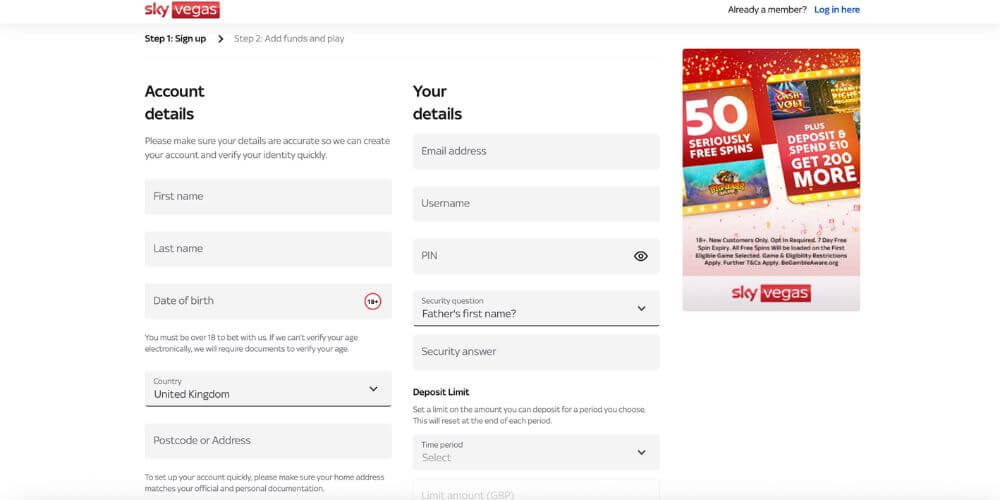Click into the Last name field
The height and width of the screenshot is (500, 1000).
(268, 249)
